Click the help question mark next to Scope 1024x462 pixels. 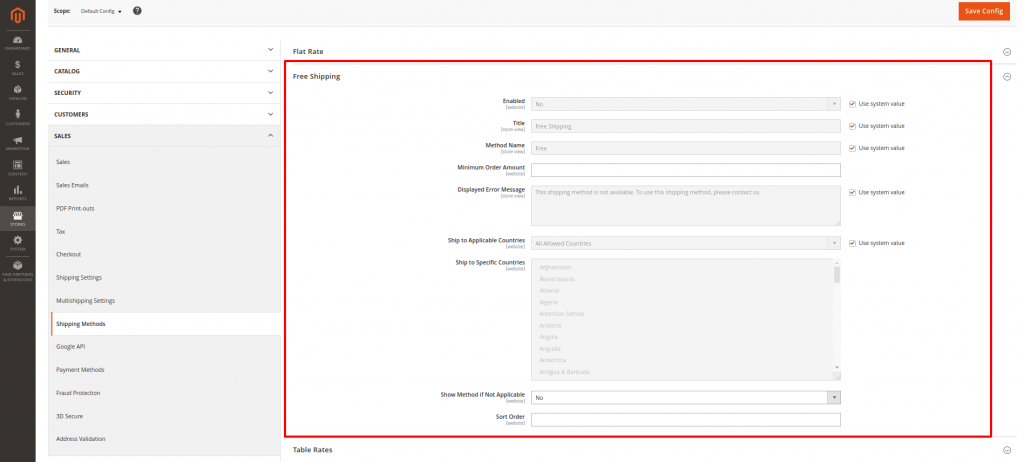[x=137, y=11]
